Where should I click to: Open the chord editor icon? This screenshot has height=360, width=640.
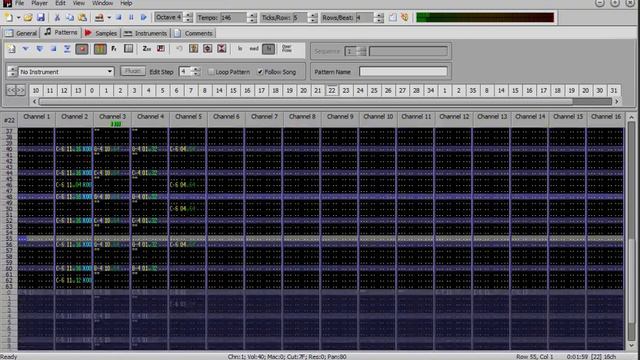point(161,49)
